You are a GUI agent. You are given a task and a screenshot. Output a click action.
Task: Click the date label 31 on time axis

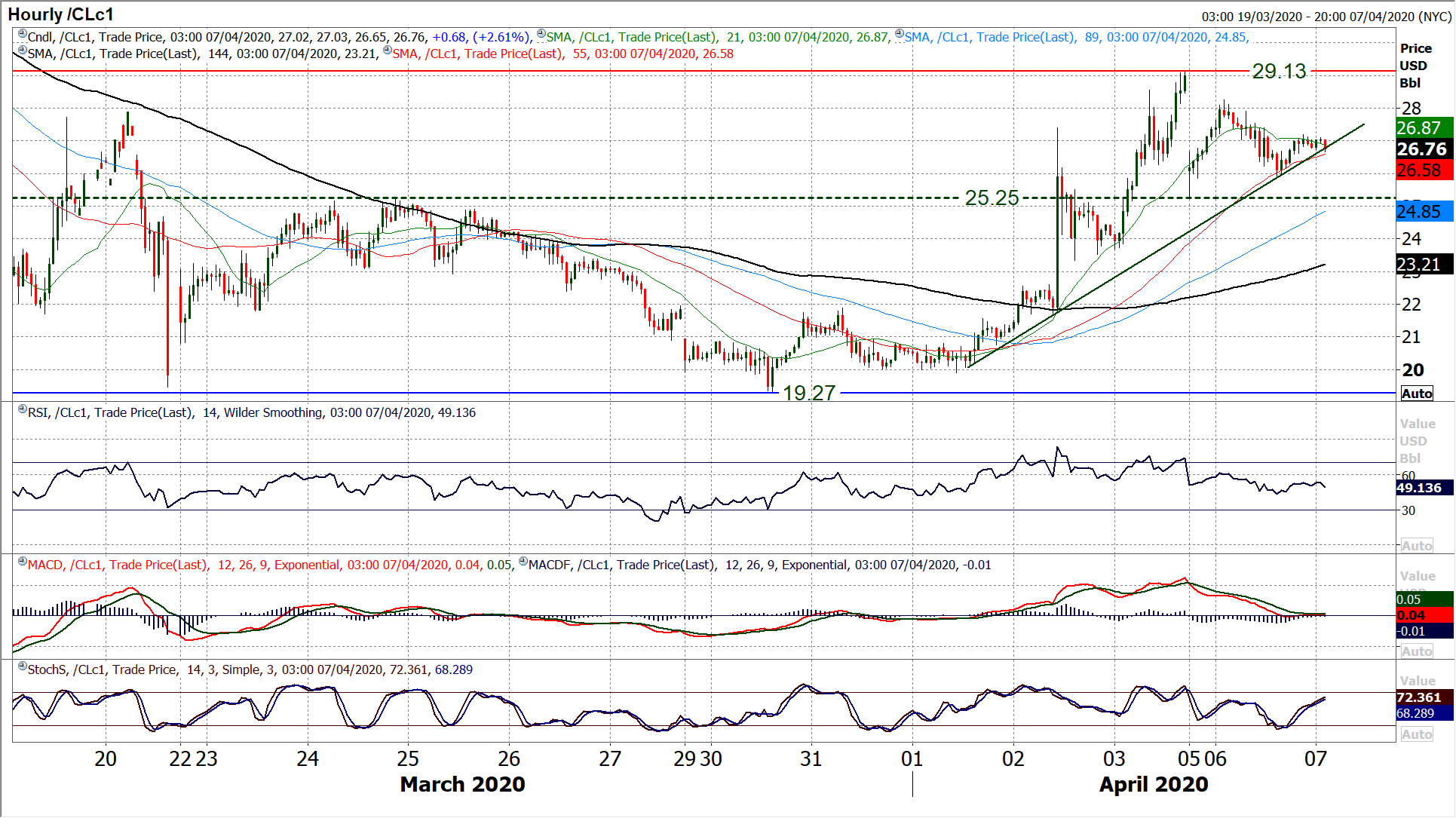coord(811,758)
